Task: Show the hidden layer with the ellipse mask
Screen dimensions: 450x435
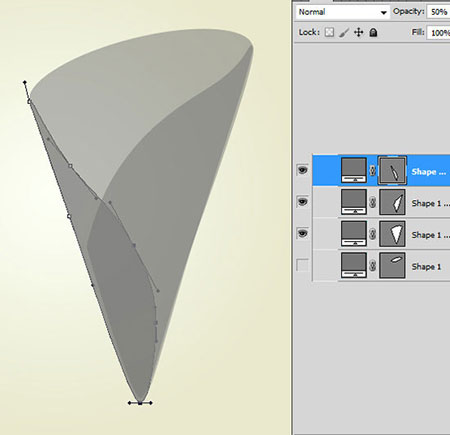Action: (x=302, y=265)
